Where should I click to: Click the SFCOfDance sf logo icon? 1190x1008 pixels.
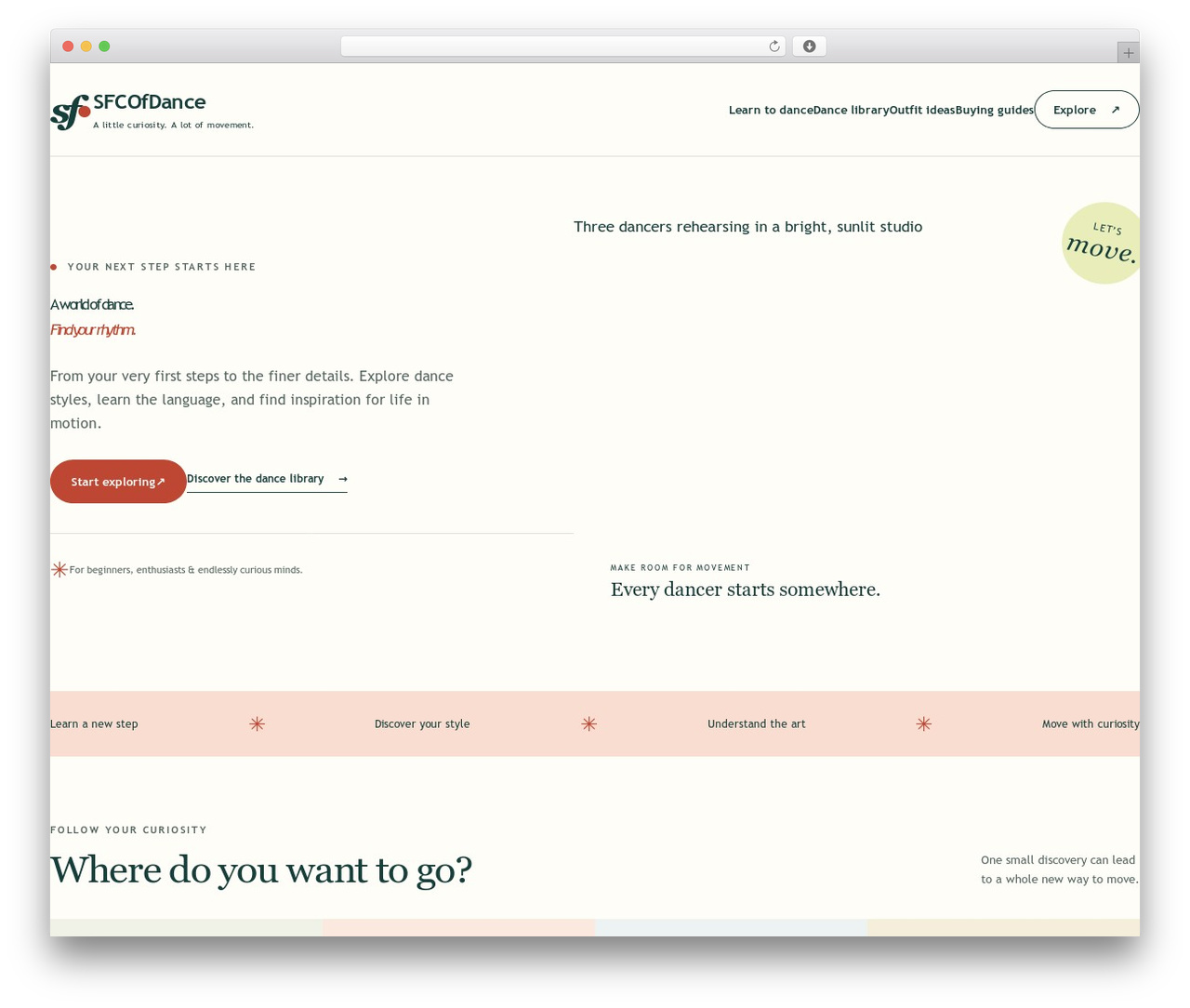pyautogui.click(x=71, y=113)
